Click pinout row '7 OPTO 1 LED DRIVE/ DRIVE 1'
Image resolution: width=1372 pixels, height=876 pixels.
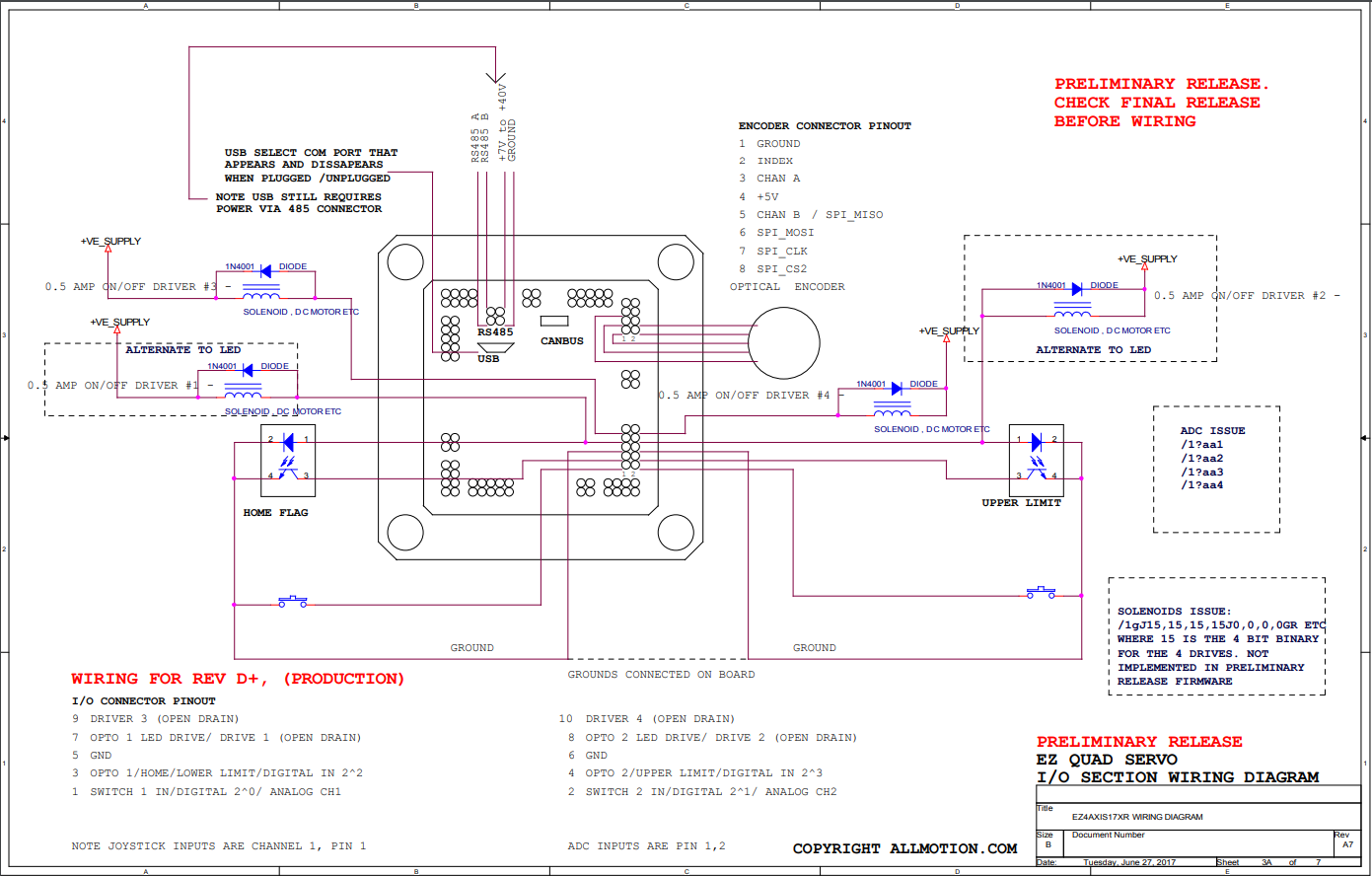tap(216, 738)
